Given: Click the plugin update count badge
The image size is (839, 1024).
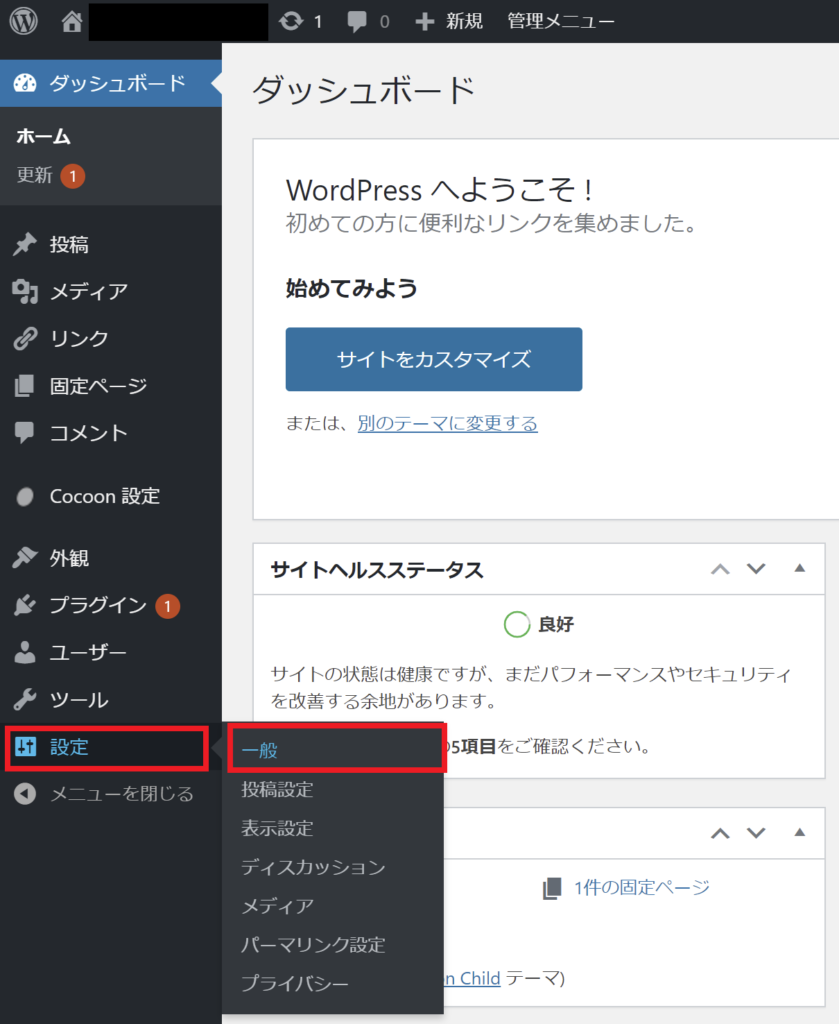Looking at the screenshot, I should tap(168, 606).
